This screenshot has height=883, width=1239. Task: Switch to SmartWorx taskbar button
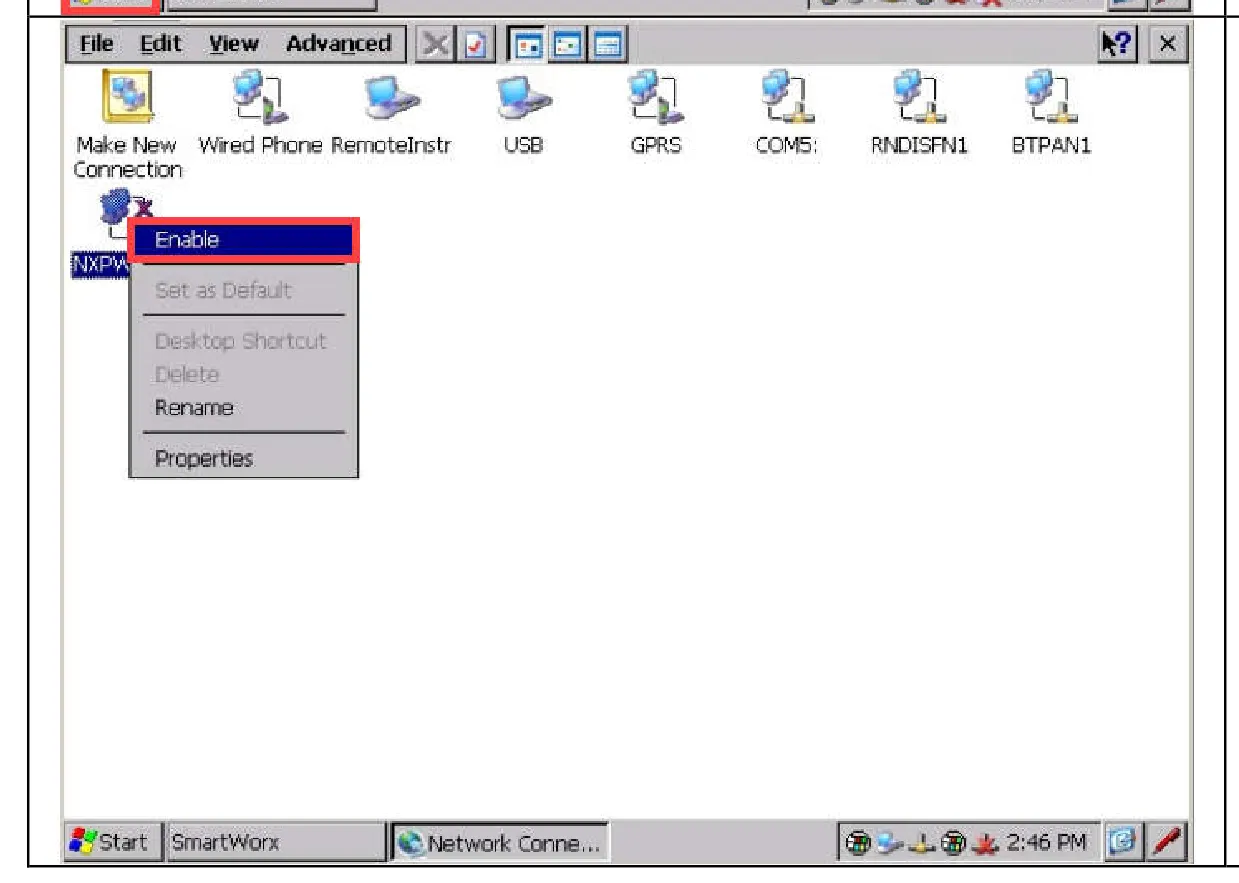274,843
